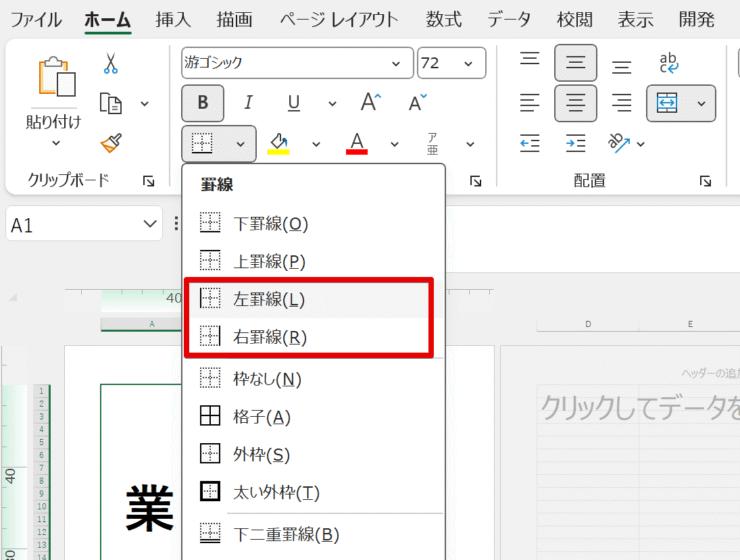Viewport: 740px width, 560px height.
Task: Toggle Bold formatting off
Action: tap(202, 103)
